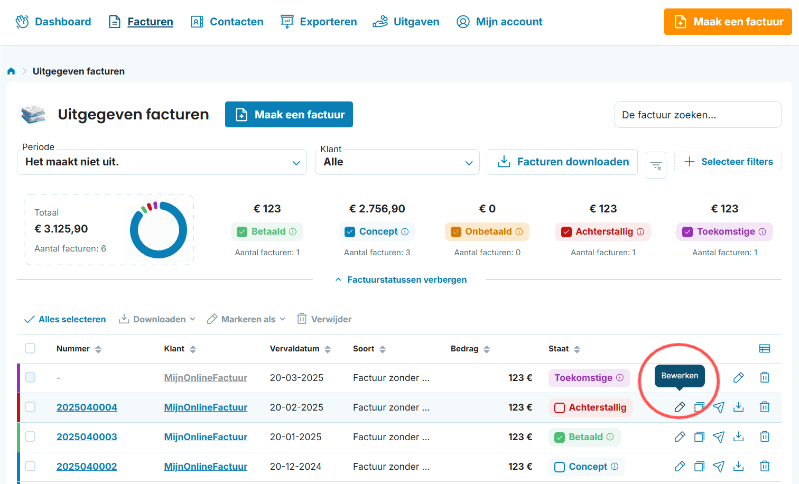Send invoice 2025040002 via paper plane
This screenshot has height=484, width=799.
tap(718, 466)
